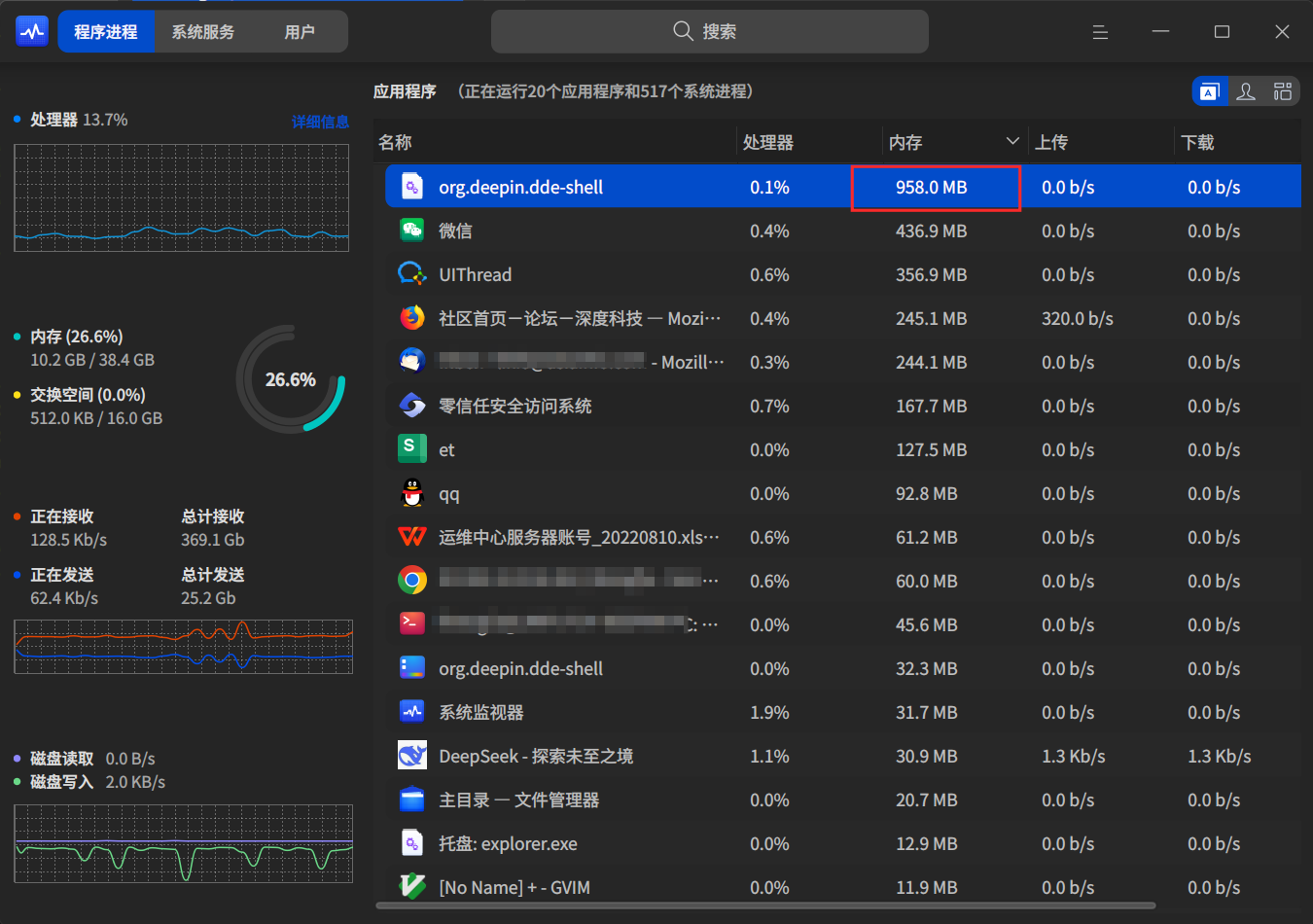Click WPS icon for 运维中心服务器账号 row
1313x924 pixels.
tap(412, 537)
